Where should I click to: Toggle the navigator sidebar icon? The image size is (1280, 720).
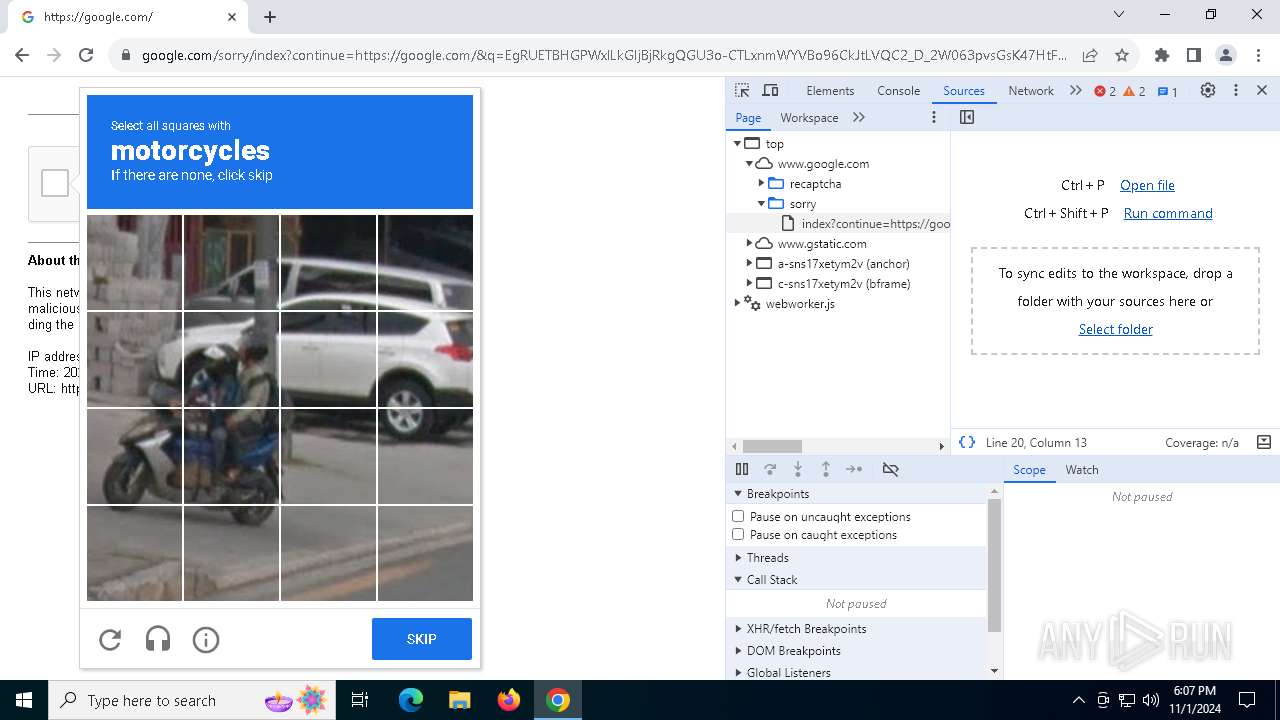967,117
